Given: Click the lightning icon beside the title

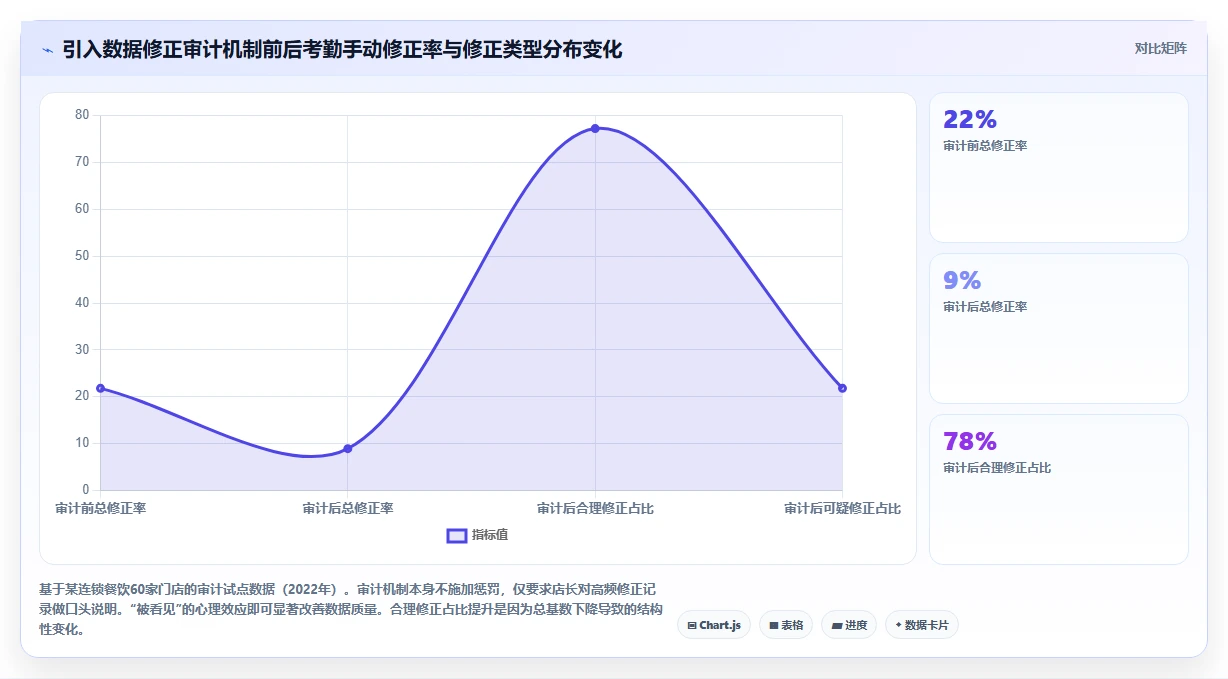Looking at the screenshot, I should click(x=47, y=50).
